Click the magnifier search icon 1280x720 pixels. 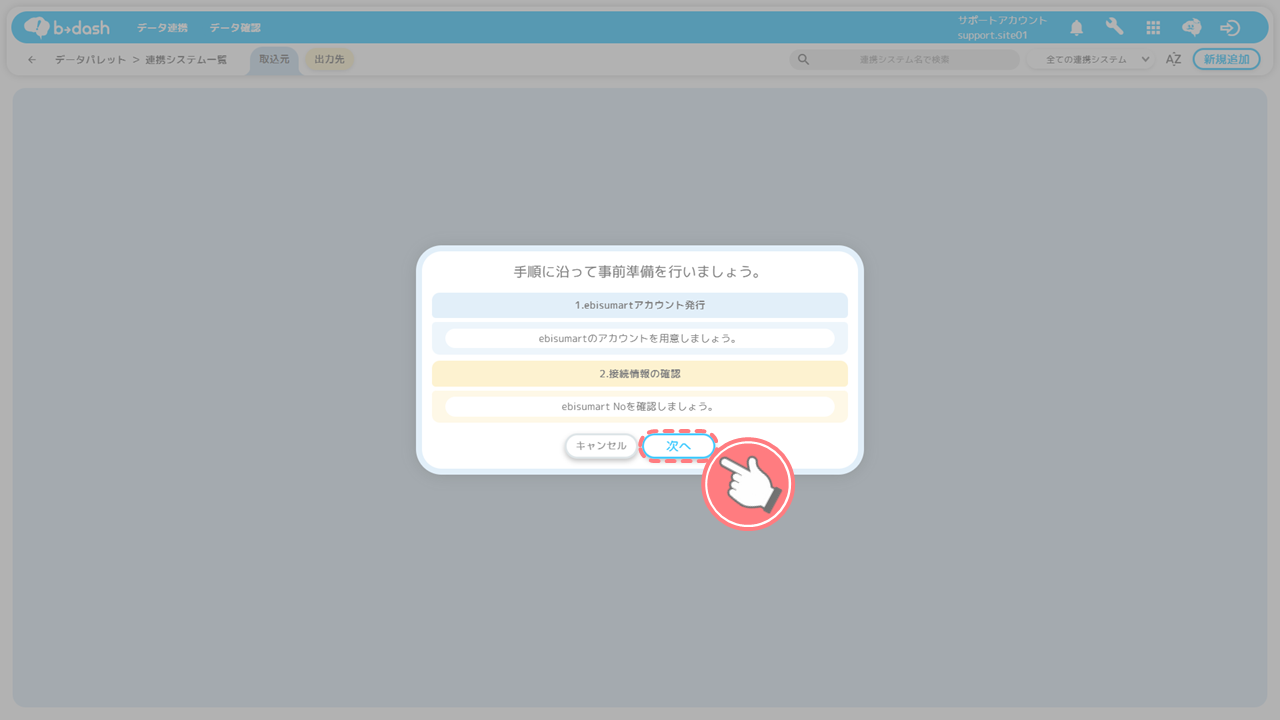(803, 60)
